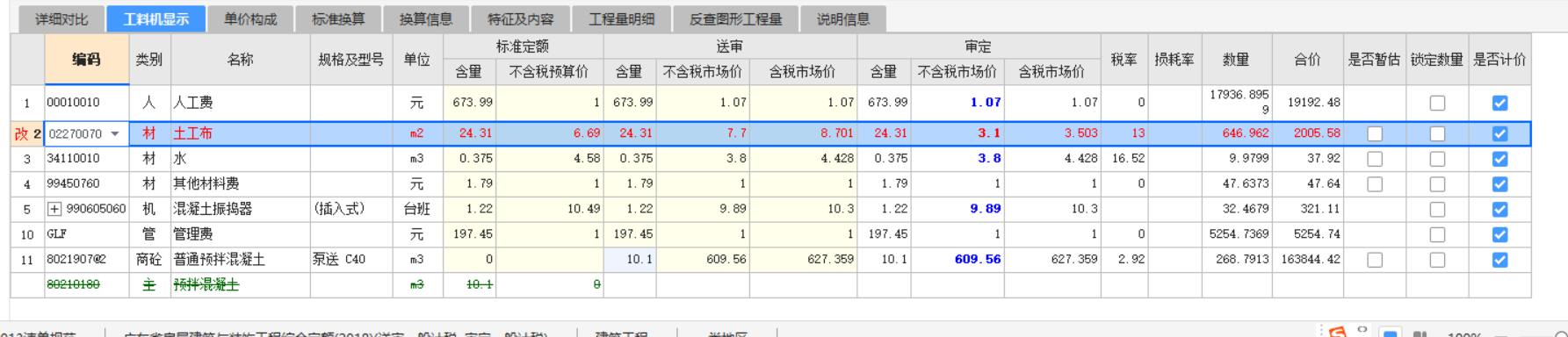Open the 换算信息 tab
Image resolution: width=1568 pixels, height=337 pixels.
[426, 19]
